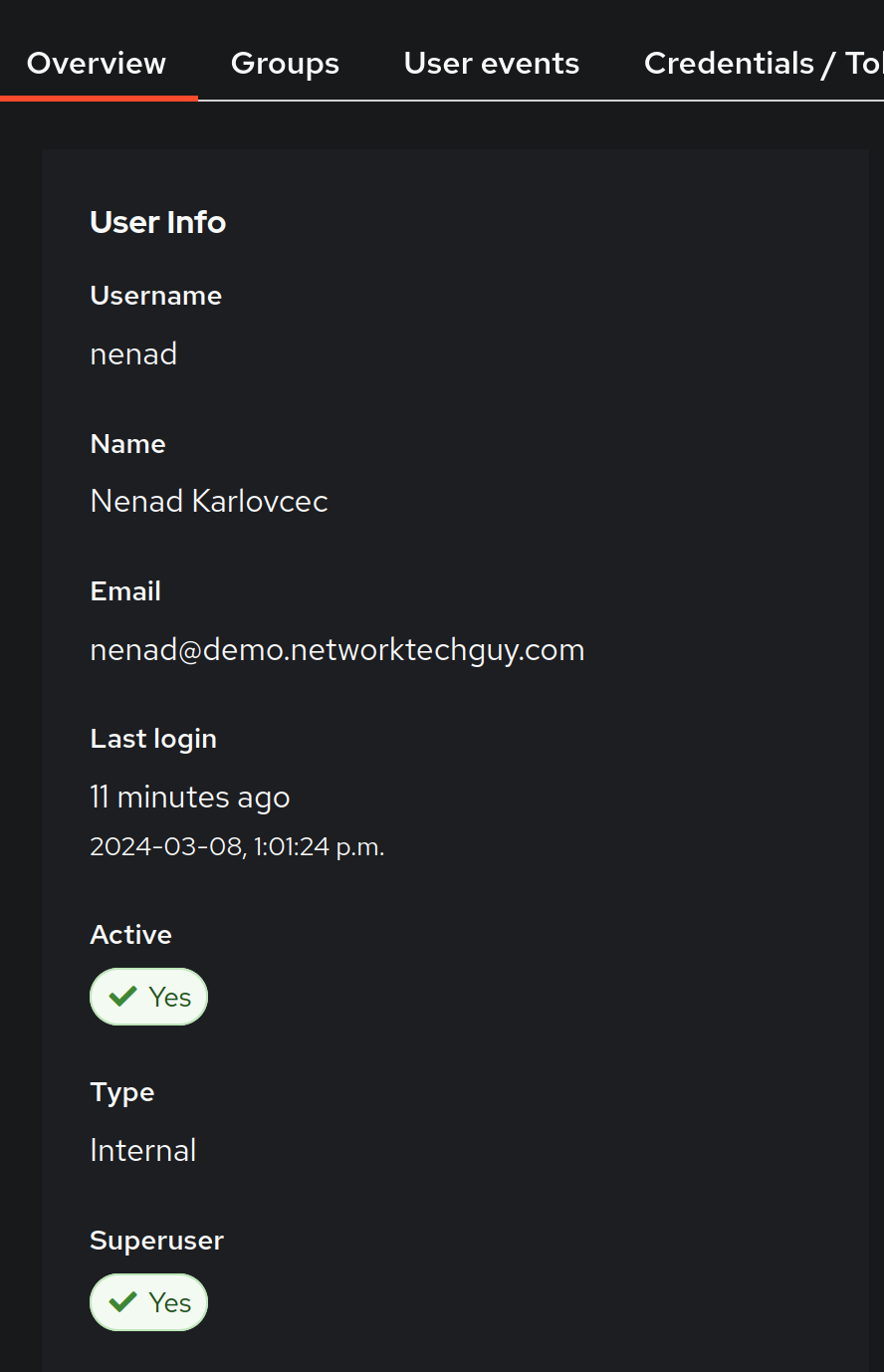This screenshot has height=1372, width=884.
Task: Click the "11 minutes ago" last login text
Action: [x=190, y=798]
